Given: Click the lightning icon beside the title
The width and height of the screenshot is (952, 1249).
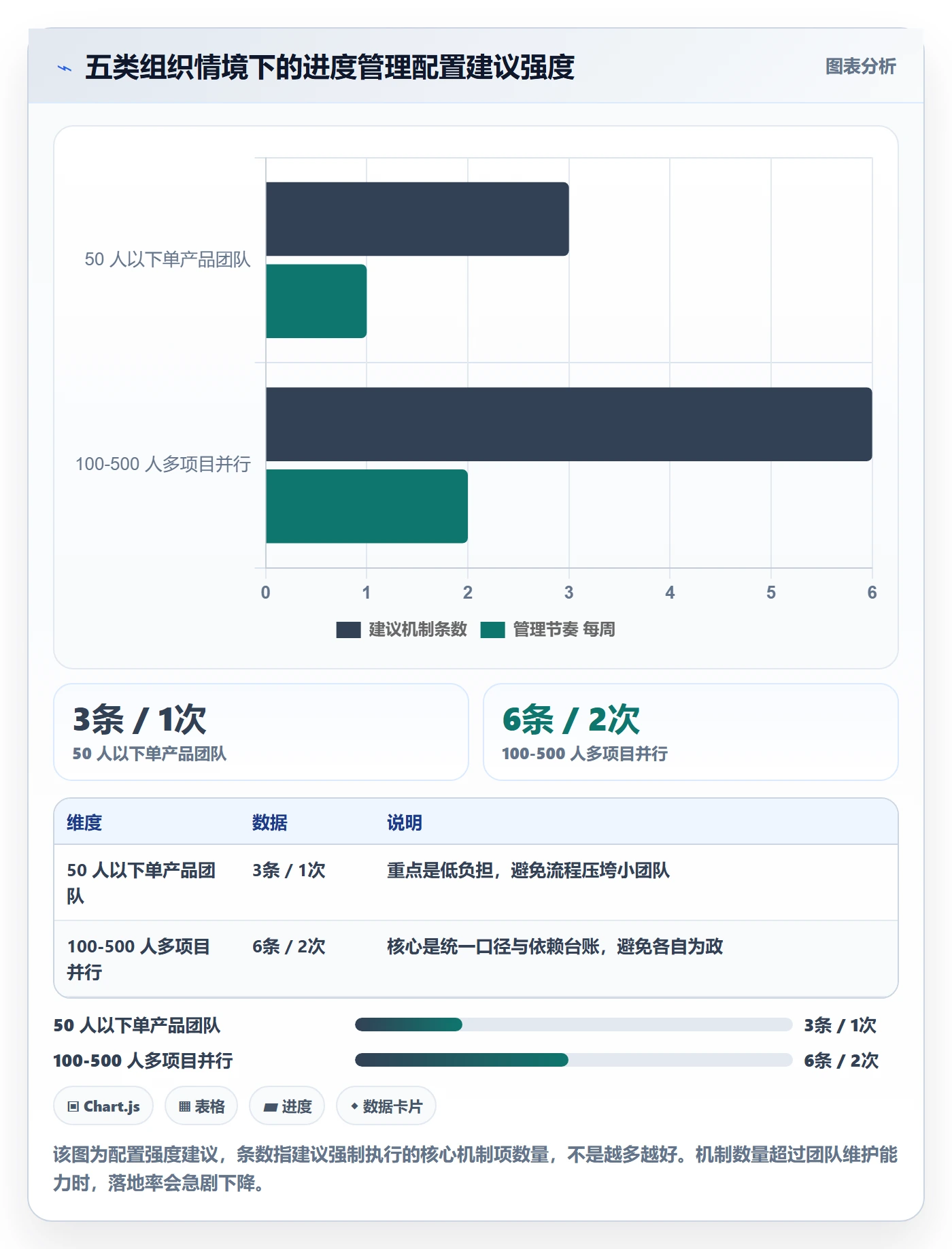Looking at the screenshot, I should pos(65,68).
